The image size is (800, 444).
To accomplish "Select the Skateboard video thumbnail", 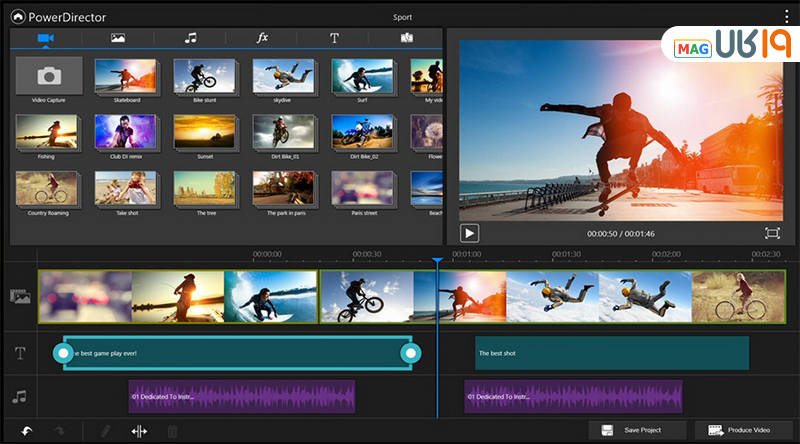I will click(x=126, y=76).
